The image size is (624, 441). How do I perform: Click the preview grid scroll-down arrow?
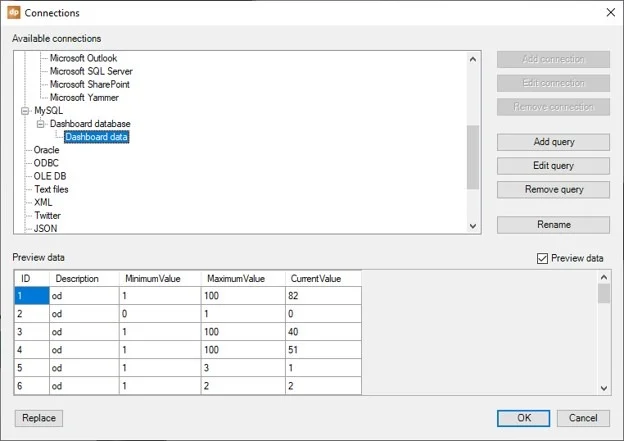604,388
